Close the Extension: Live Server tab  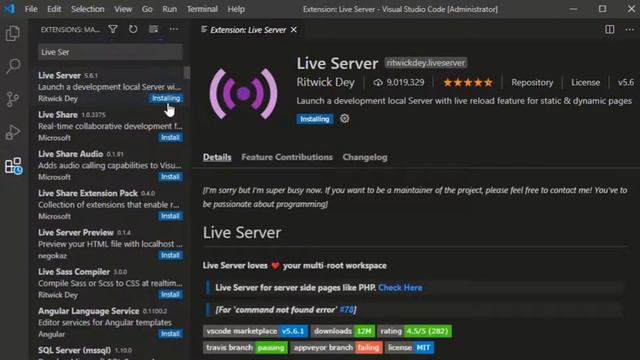click(x=293, y=30)
